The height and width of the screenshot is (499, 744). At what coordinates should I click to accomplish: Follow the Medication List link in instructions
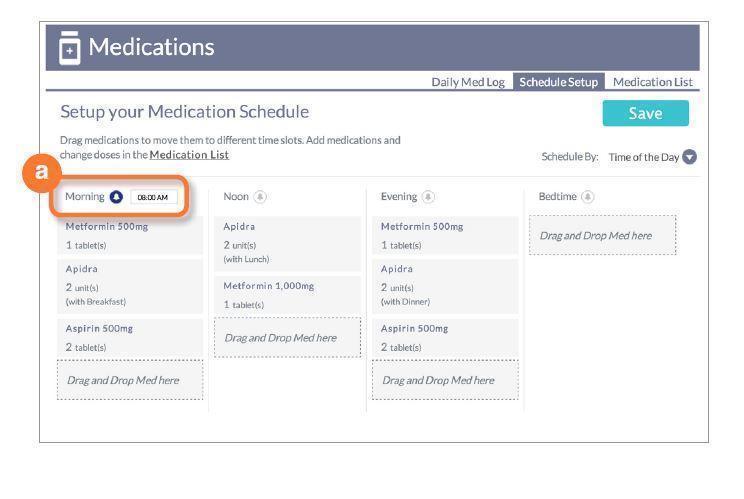pos(189,155)
